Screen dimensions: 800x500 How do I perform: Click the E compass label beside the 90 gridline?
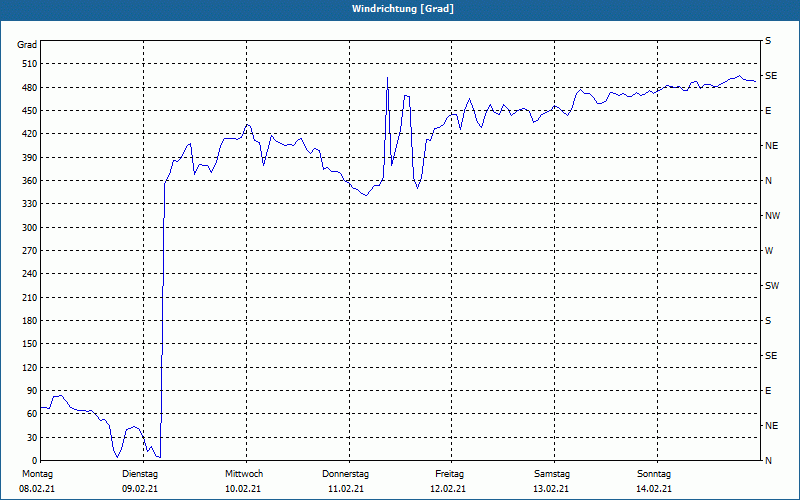click(x=768, y=391)
